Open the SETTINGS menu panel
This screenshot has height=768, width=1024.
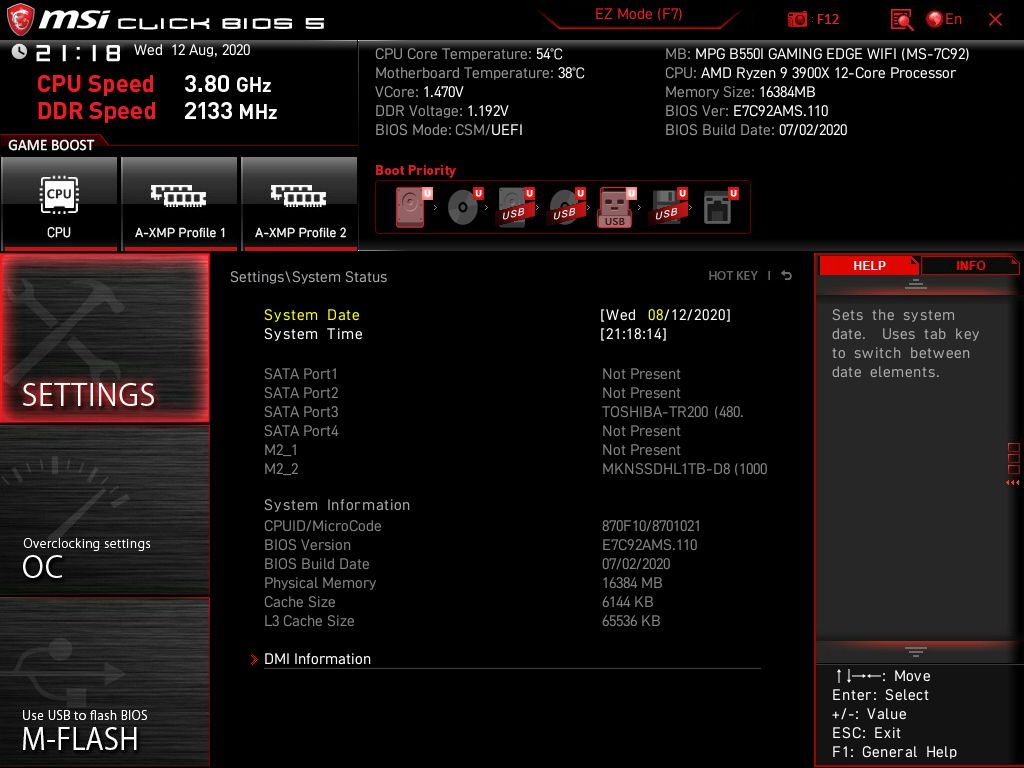(x=104, y=338)
